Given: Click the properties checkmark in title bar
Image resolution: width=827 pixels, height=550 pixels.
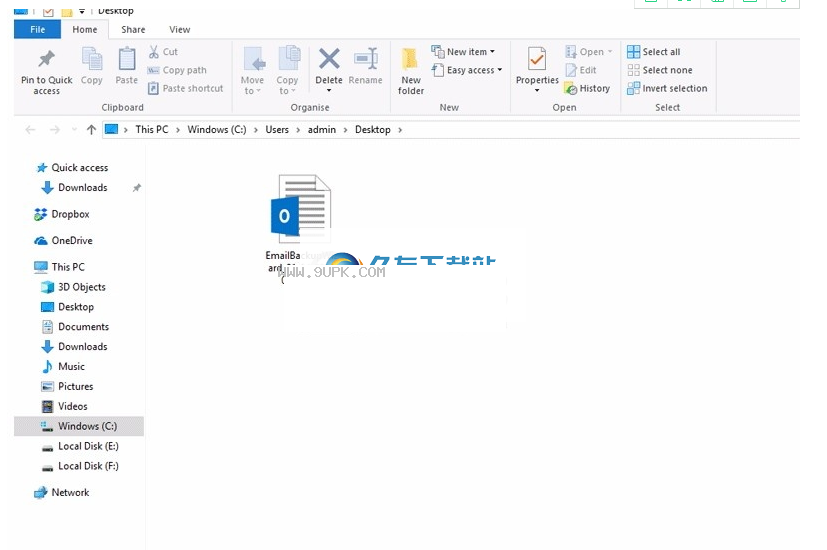Looking at the screenshot, I should [x=48, y=11].
